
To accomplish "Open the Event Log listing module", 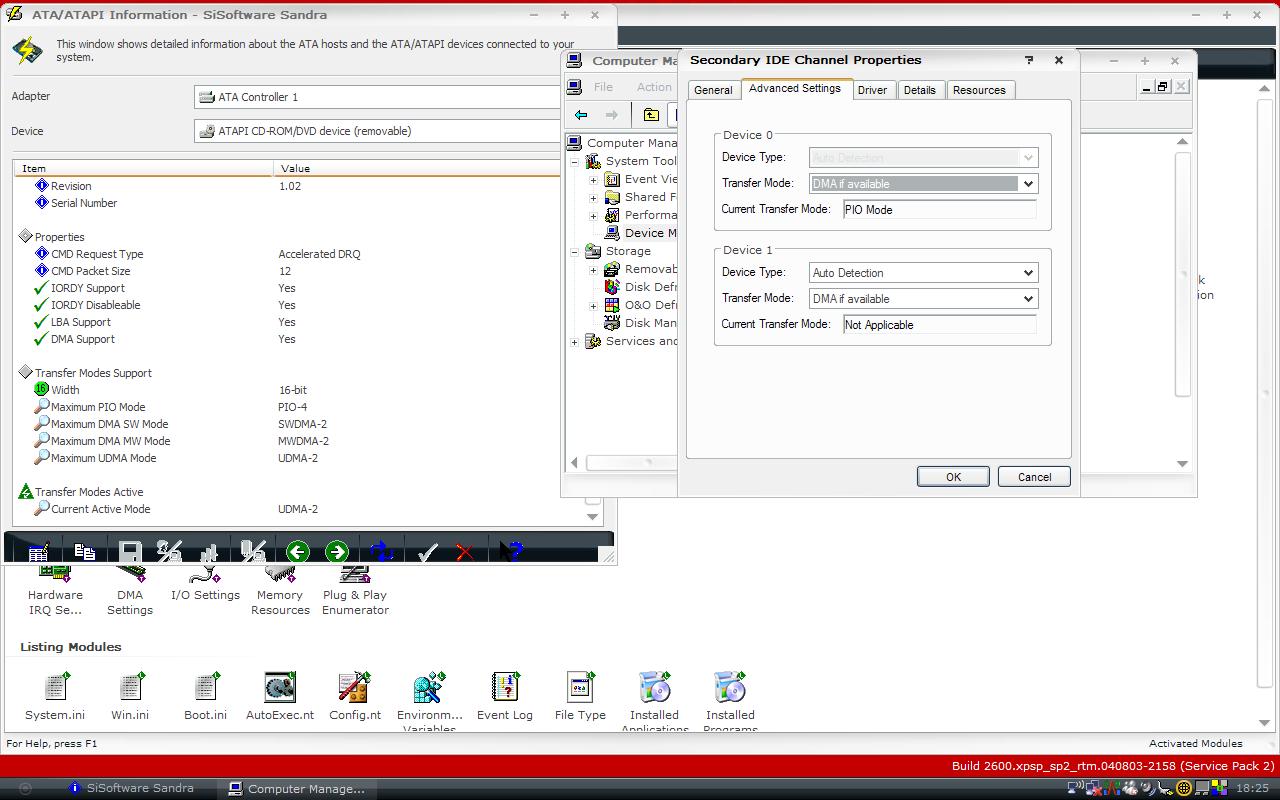I will [x=505, y=696].
